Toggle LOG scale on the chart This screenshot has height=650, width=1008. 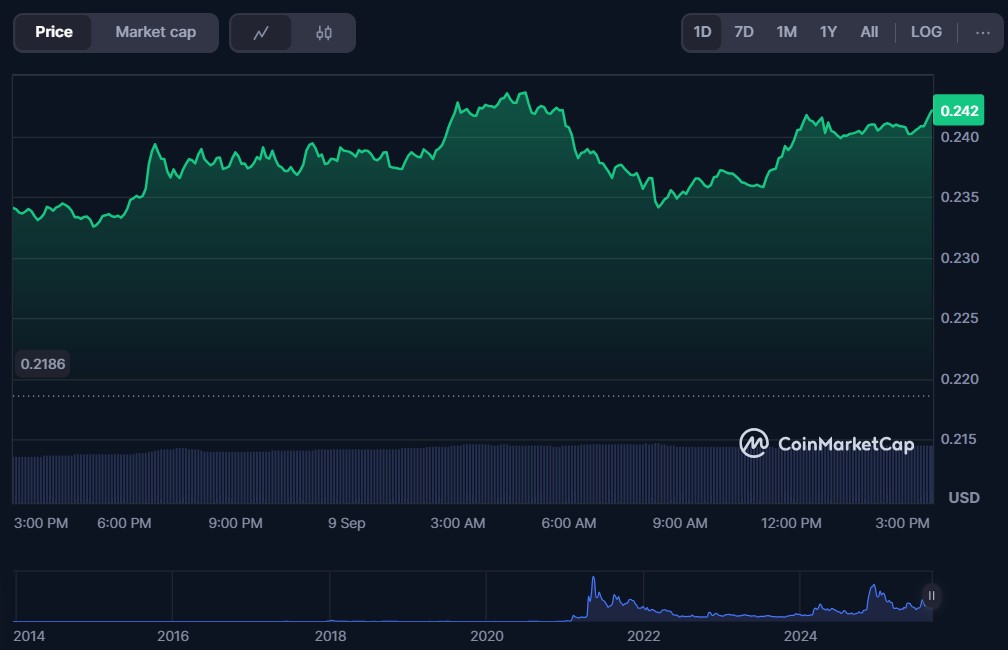click(x=926, y=32)
